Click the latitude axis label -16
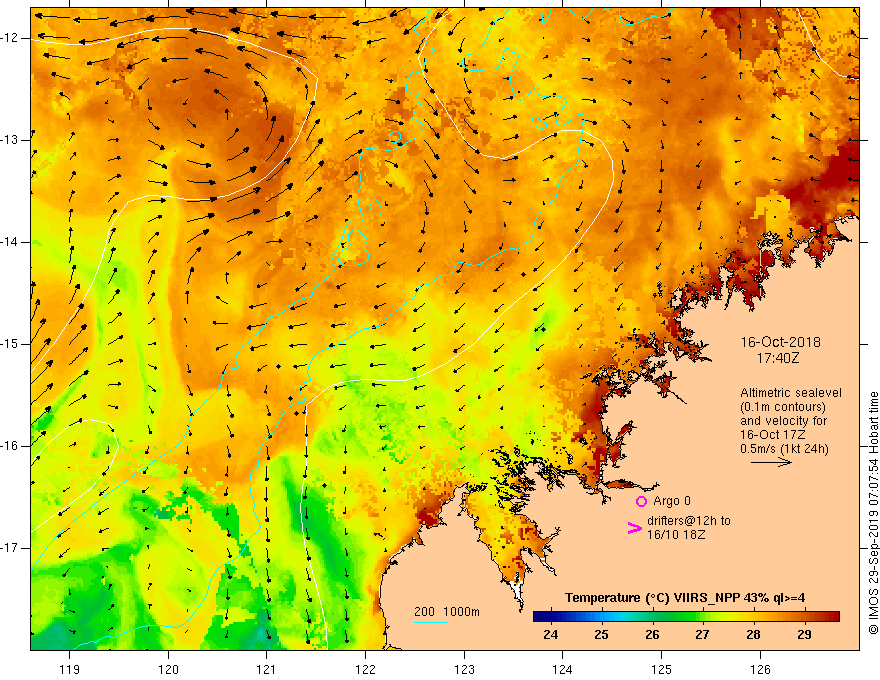 click(10, 446)
